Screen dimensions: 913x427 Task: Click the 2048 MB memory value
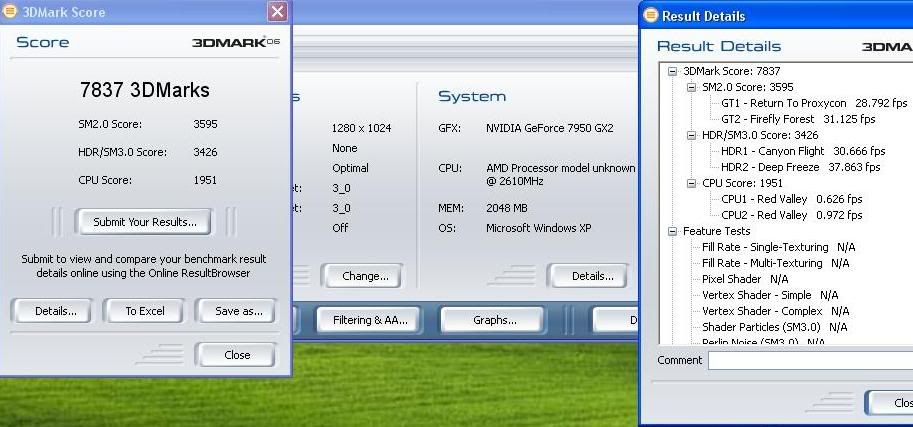tap(507, 208)
